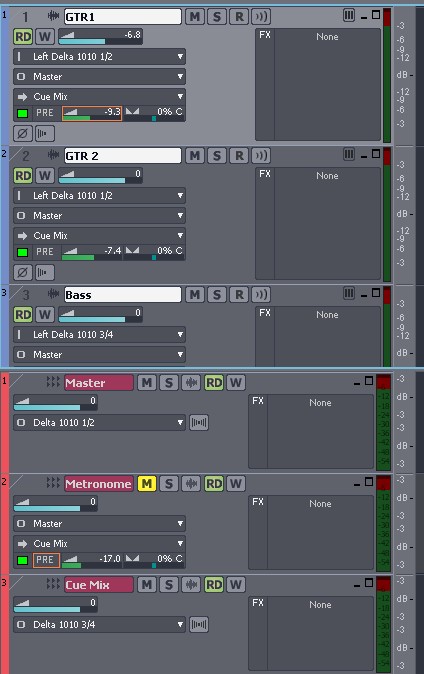The height and width of the screenshot is (674, 424).
Task: Solo the Master bus
Action: (169, 383)
